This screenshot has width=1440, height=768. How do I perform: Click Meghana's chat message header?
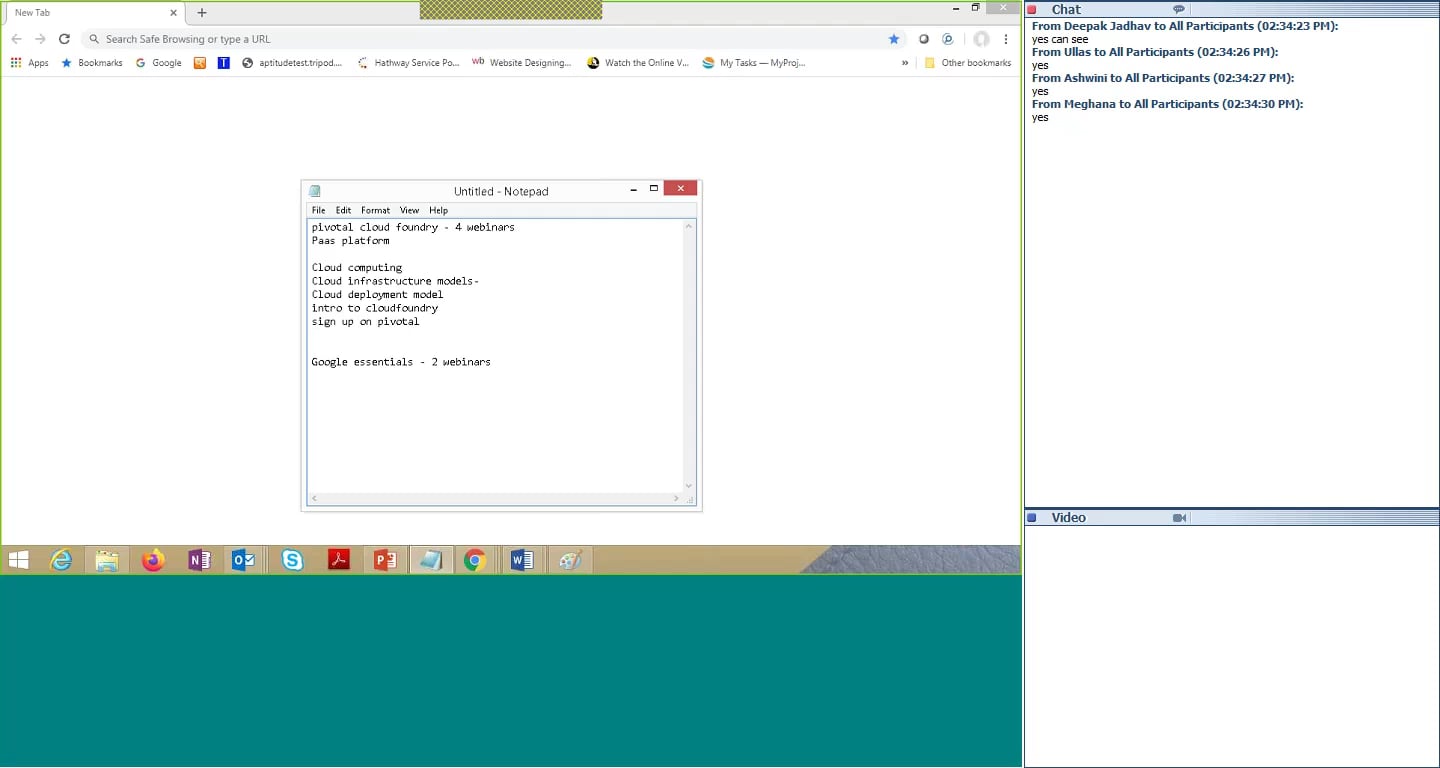tap(1167, 104)
